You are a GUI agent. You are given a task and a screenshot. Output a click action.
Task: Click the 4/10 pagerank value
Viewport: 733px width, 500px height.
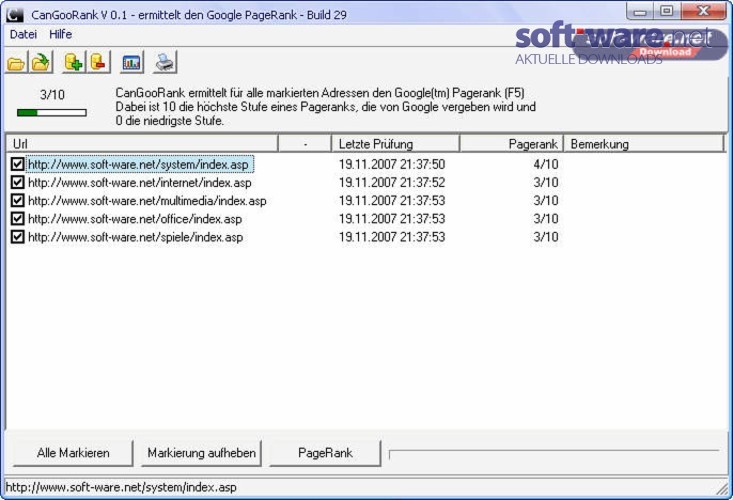click(546, 164)
